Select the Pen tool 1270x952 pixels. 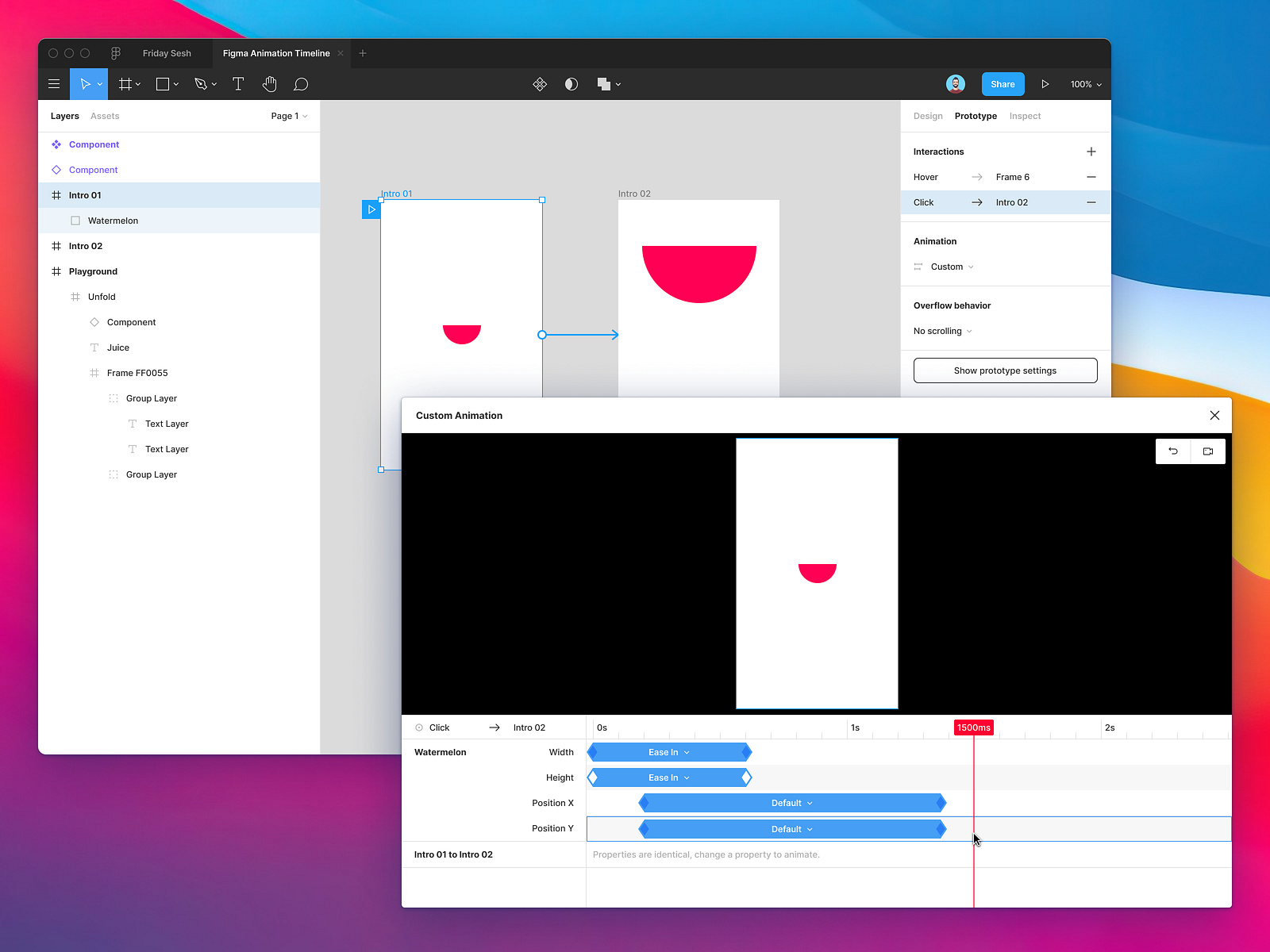202,84
